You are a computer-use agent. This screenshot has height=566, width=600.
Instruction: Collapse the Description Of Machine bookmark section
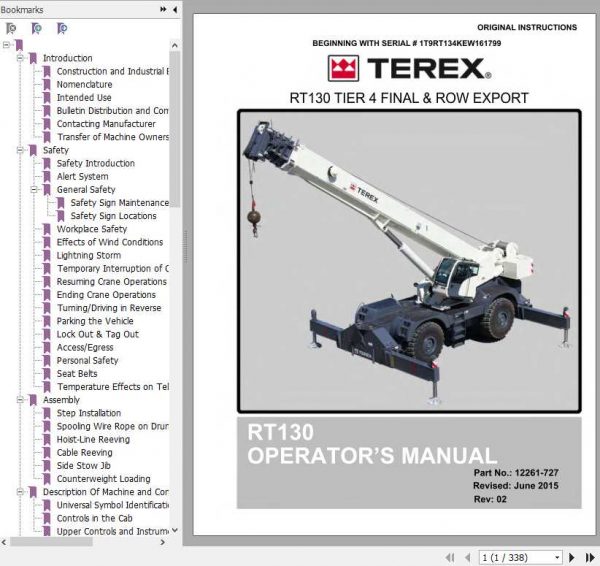20,492
